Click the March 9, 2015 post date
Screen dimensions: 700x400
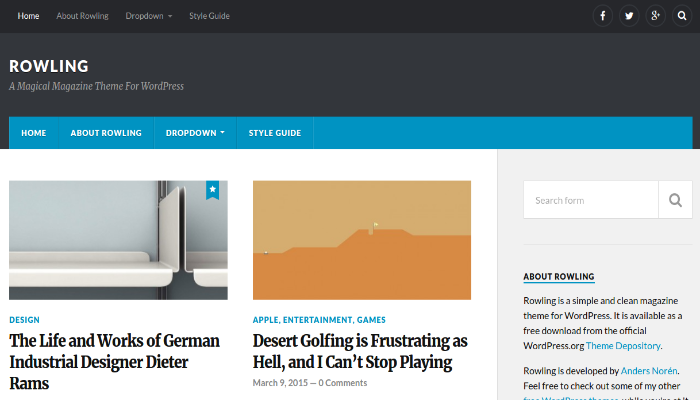tap(280, 383)
